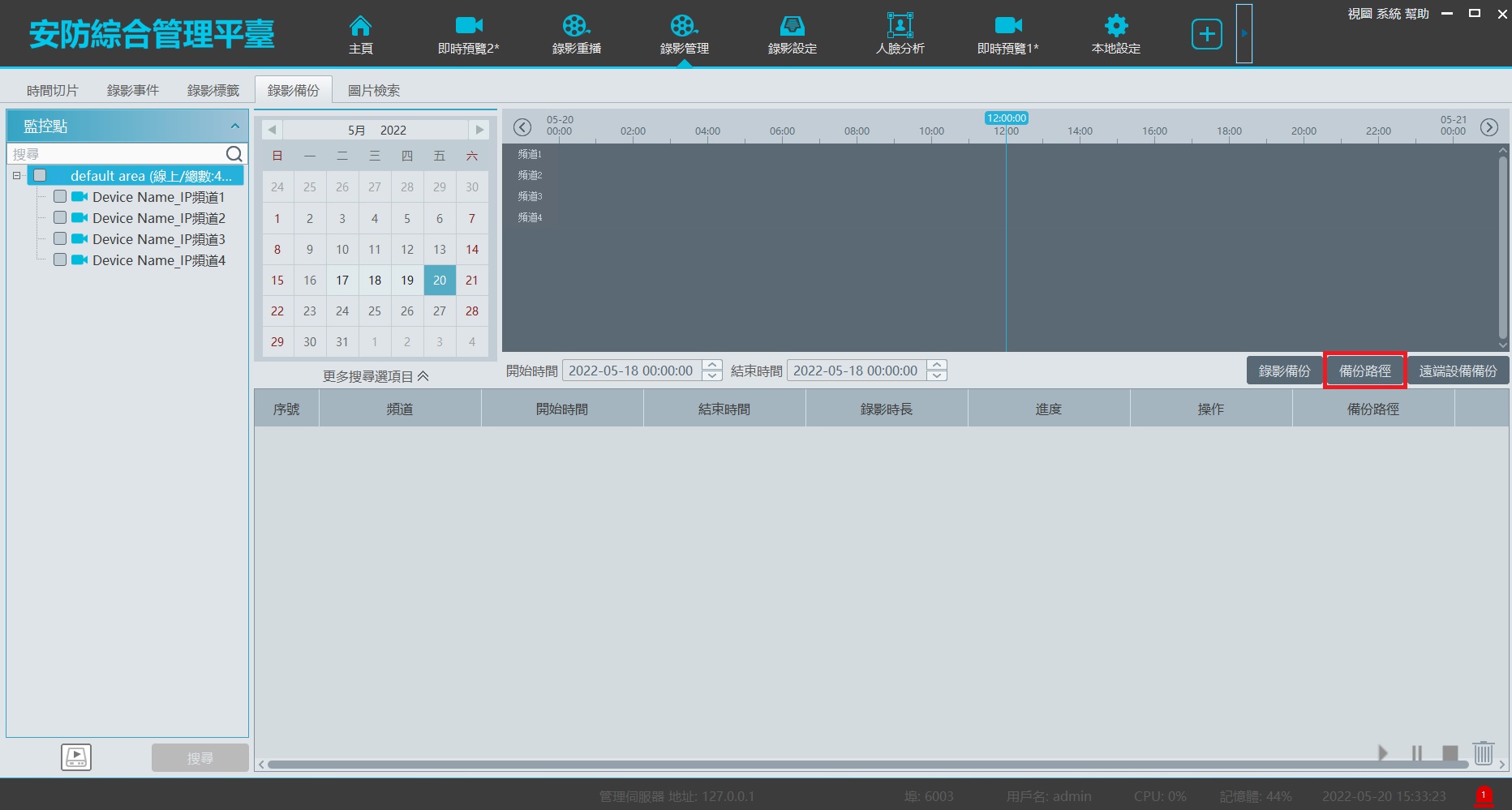Check Device Name_IP頻道3 checkbox
This screenshot has height=810, width=1512.
[x=60, y=239]
